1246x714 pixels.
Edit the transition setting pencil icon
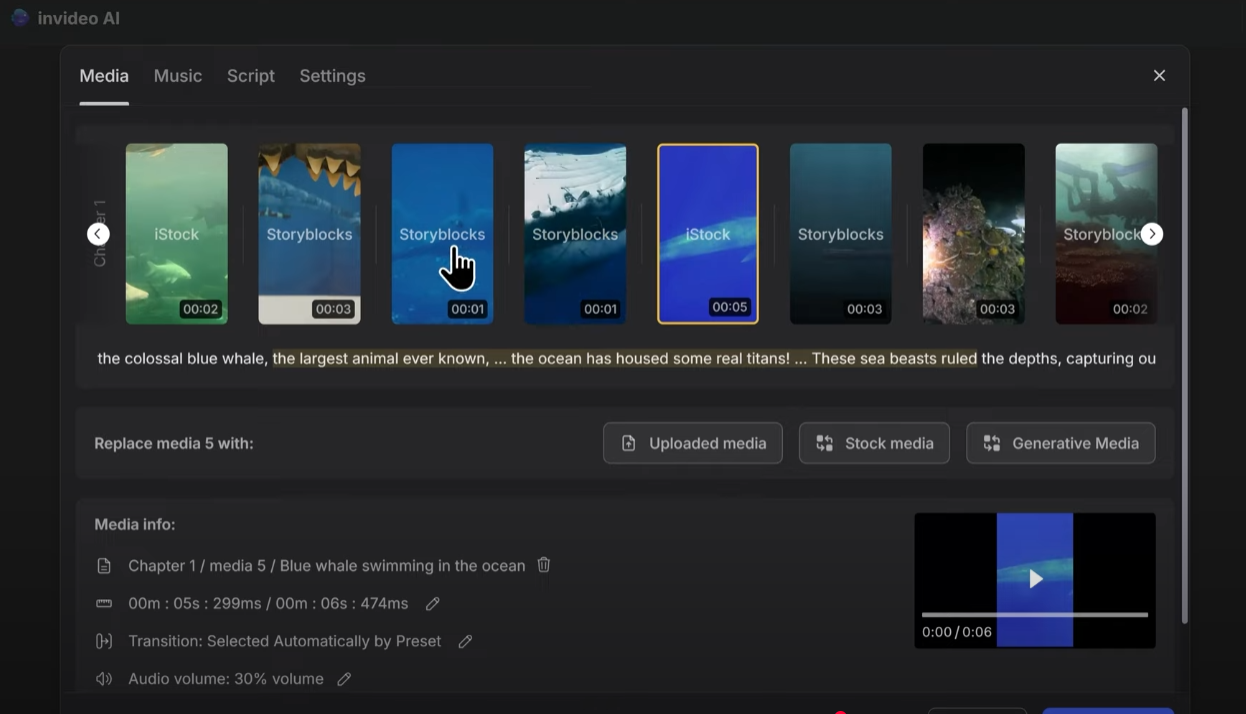click(x=465, y=641)
